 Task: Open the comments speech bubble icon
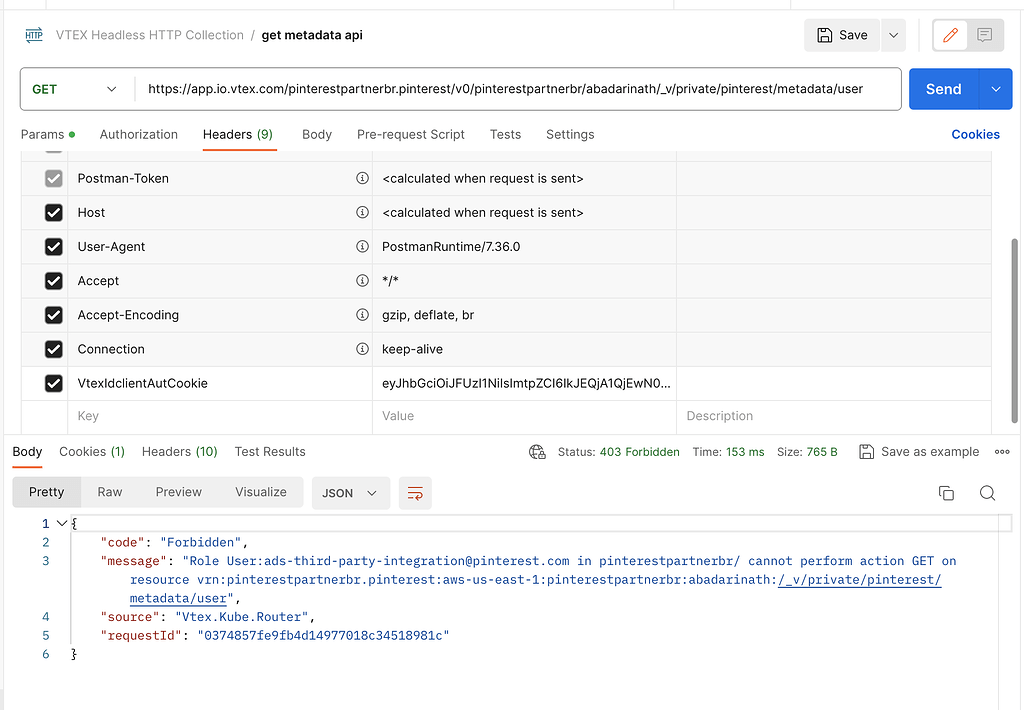pyautogui.click(x=985, y=35)
